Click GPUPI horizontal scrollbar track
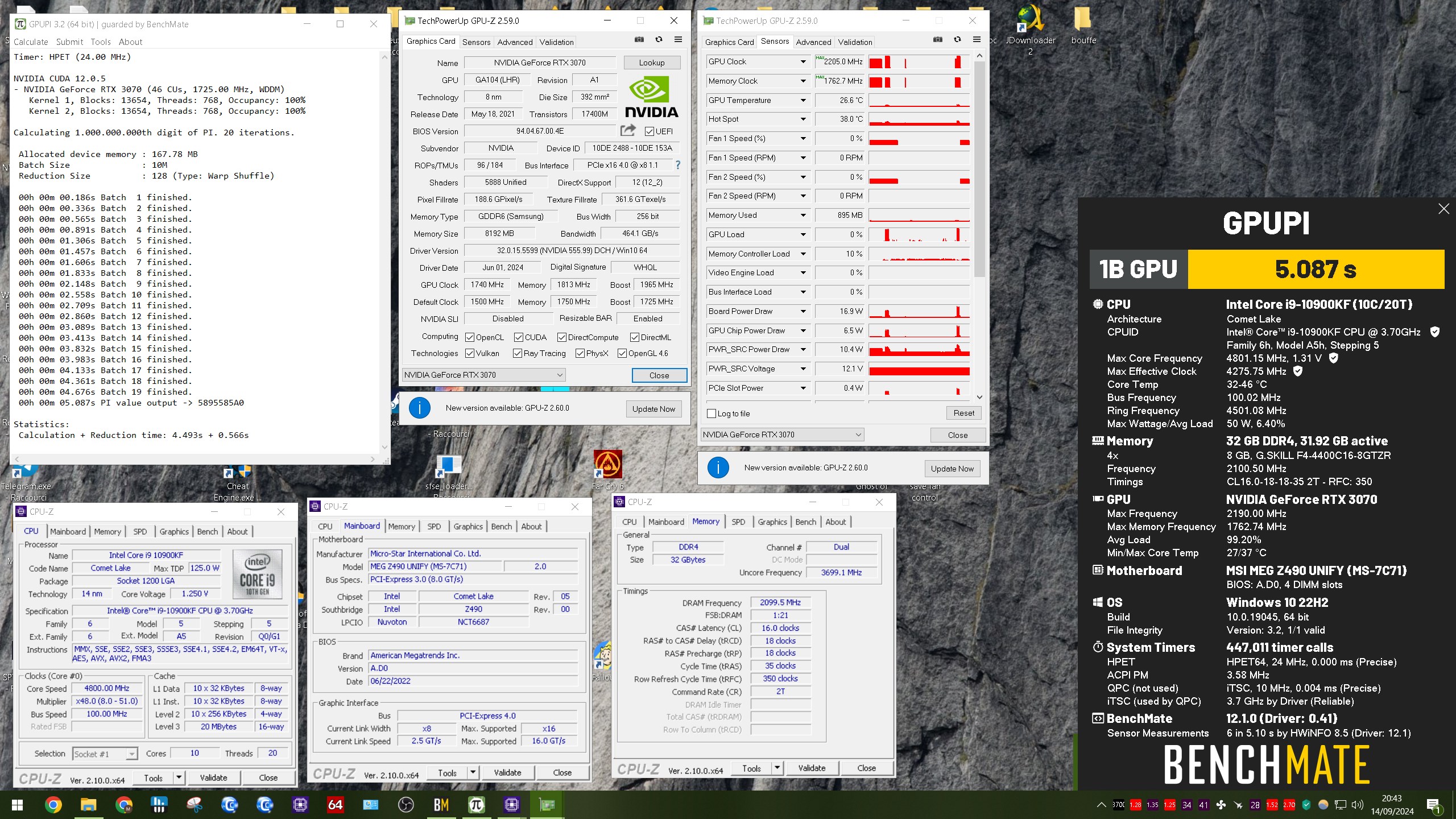Viewport: 1456px width, 819px height. click(x=195, y=458)
